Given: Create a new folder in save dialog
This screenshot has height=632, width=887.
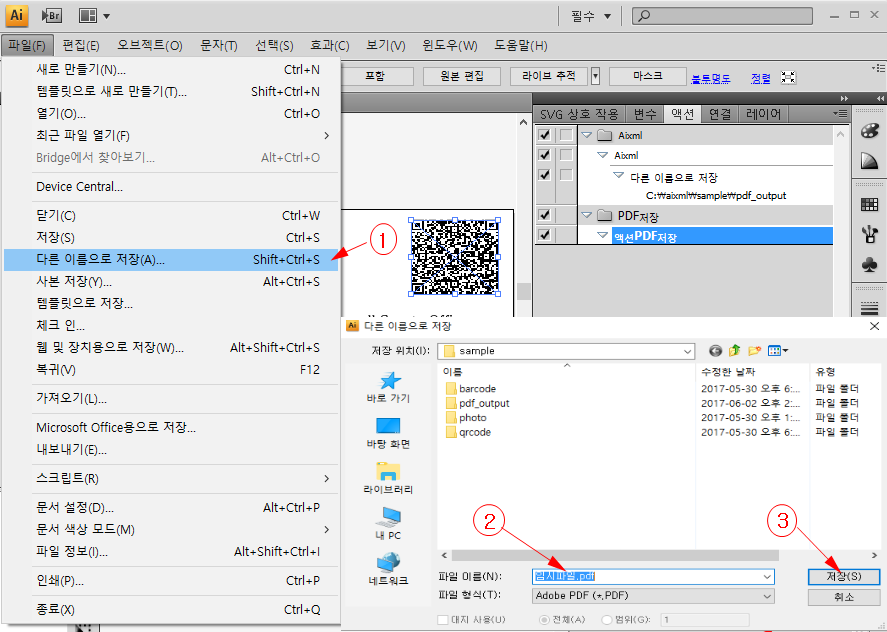Looking at the screenshot, I should (x=756, y=351).
